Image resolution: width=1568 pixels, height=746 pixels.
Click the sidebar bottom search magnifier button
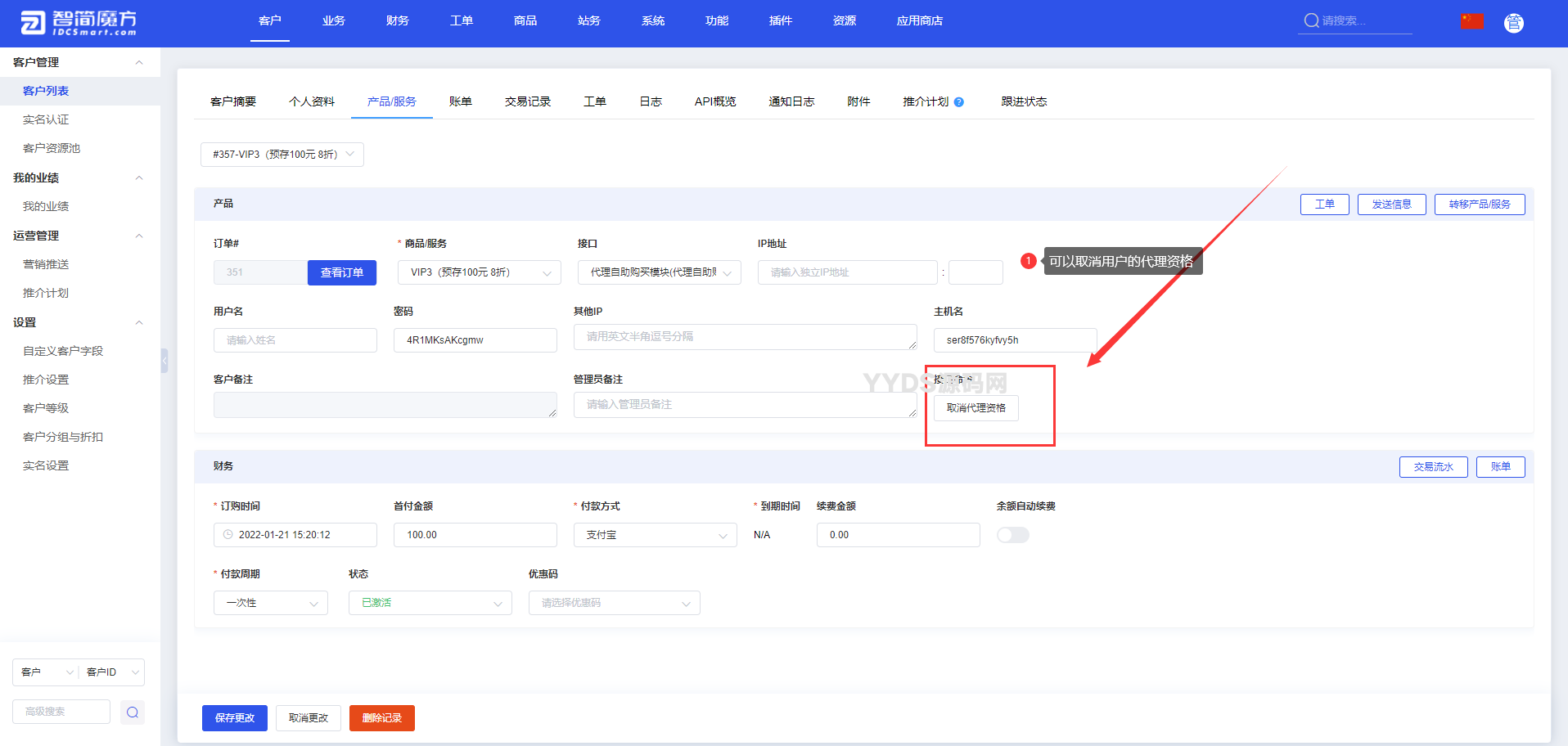tap(133, 712)
